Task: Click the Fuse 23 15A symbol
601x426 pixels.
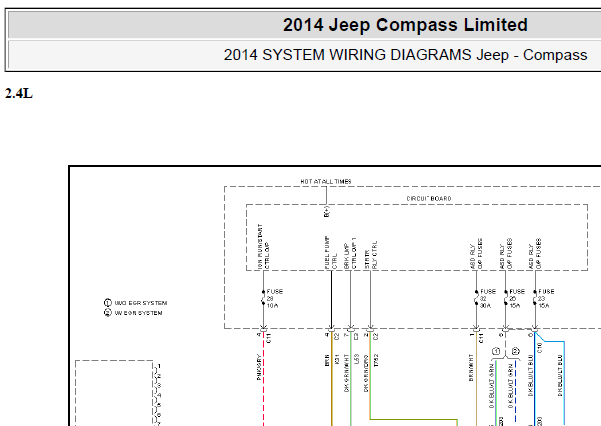Action: pyautogui.click(x=535, y=298)
